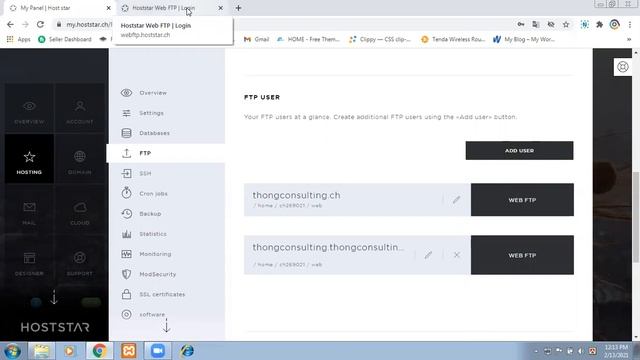The image size is (640, 360).
Task: Go to the Account tile
Action: [80, 109]
